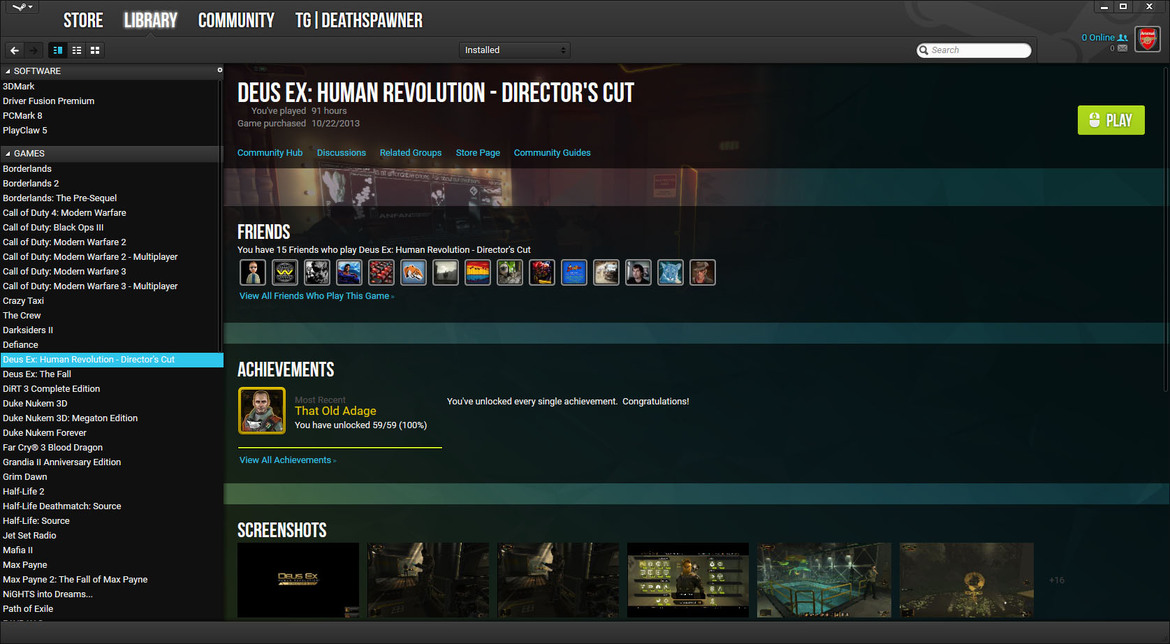Screen dimensions: 1170x644
Task: Select Grim Dawn in the games list
Action: click(x=111, y=477)
